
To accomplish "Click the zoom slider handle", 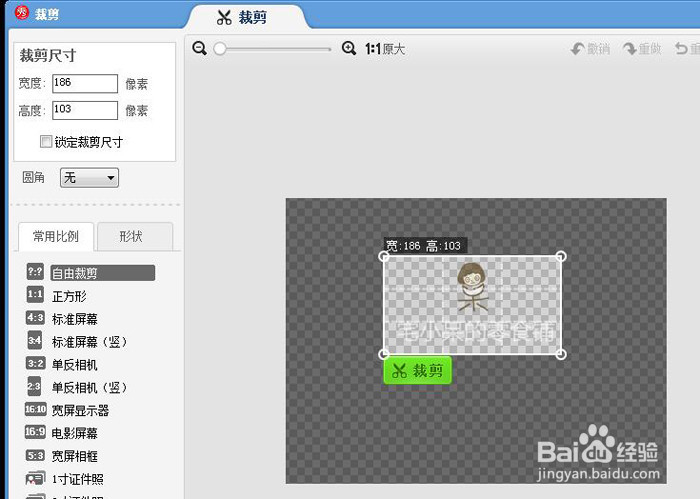I will [220, 49].
